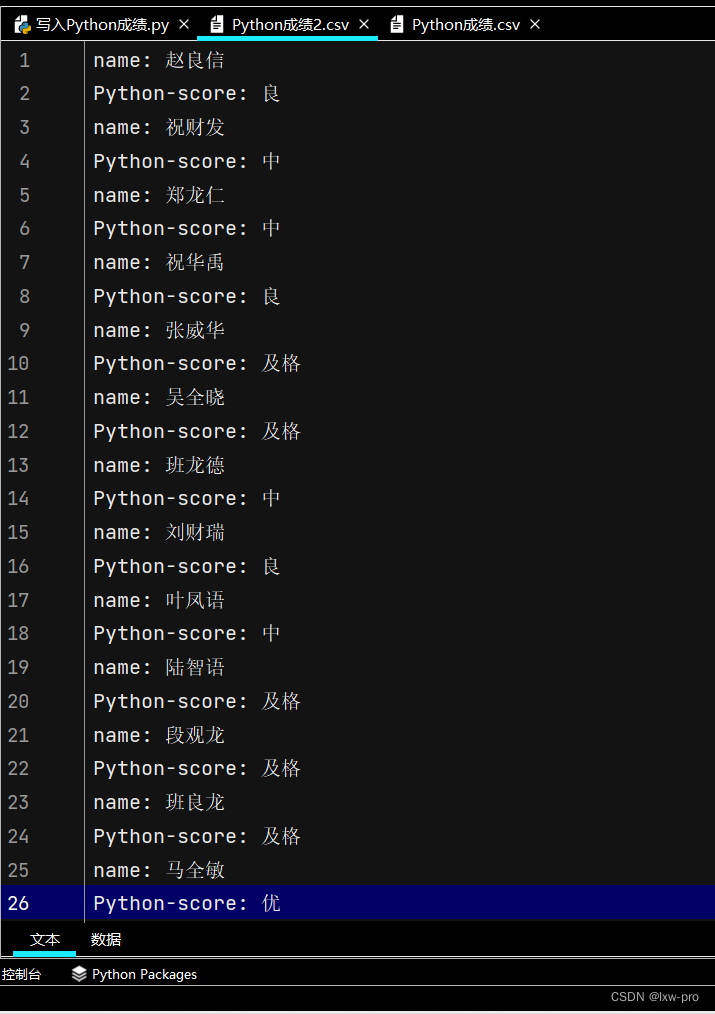Select the Python成绩2.csv editor tab
The image size is (715, 1014).
click(x=290, y=25)
